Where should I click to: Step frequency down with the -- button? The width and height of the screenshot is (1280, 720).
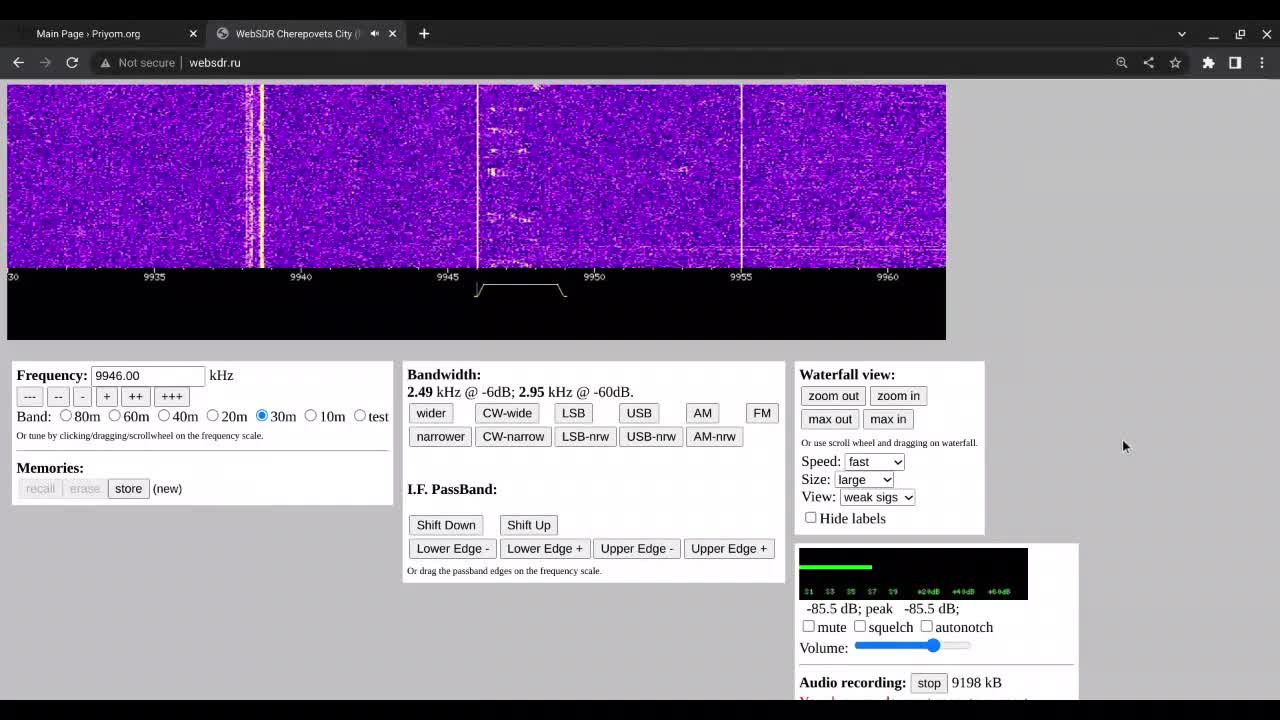[58, 397]
